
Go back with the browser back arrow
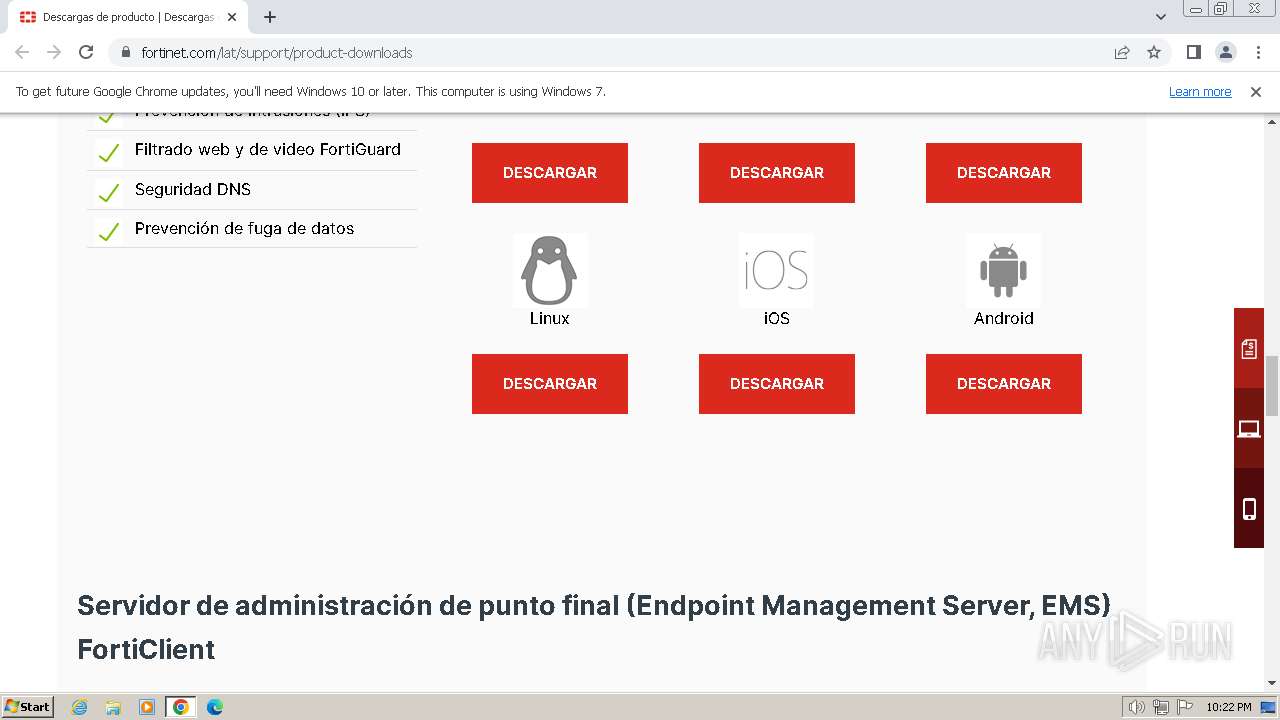click(22, 52)
